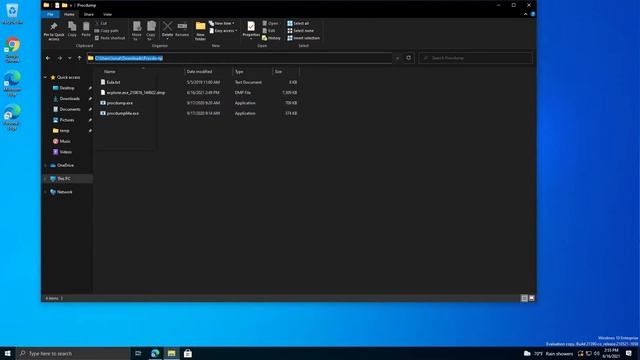Click the Rename icon
The height and width of the screenshot is (360, 640).
click(x=182, y=27)
